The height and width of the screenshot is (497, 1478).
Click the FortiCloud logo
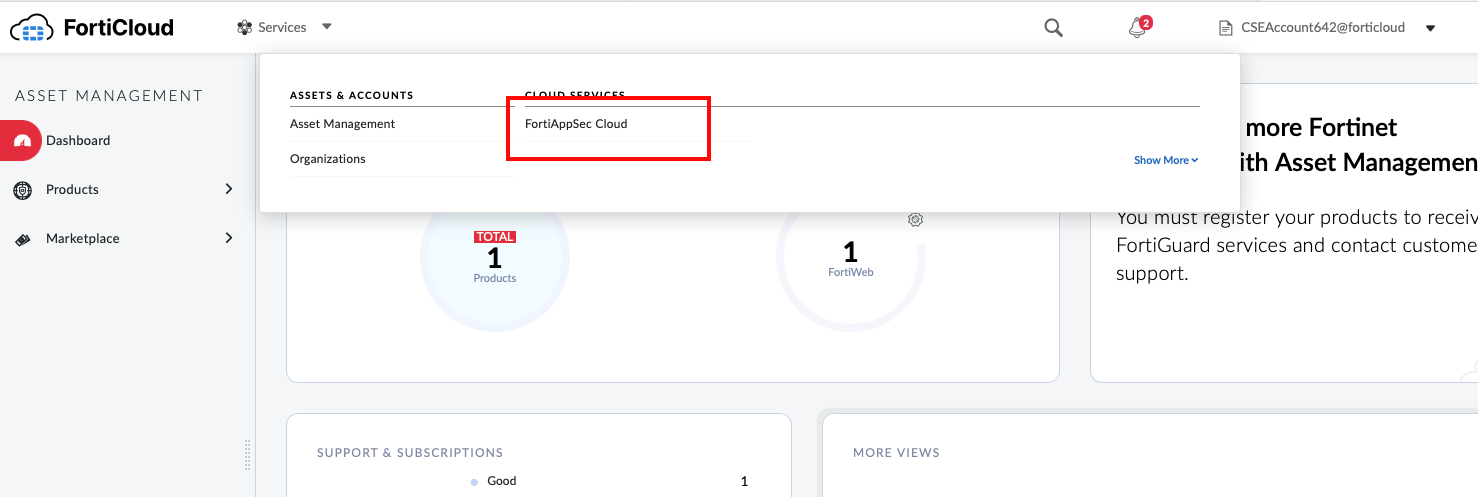click(x=92, y=28)
